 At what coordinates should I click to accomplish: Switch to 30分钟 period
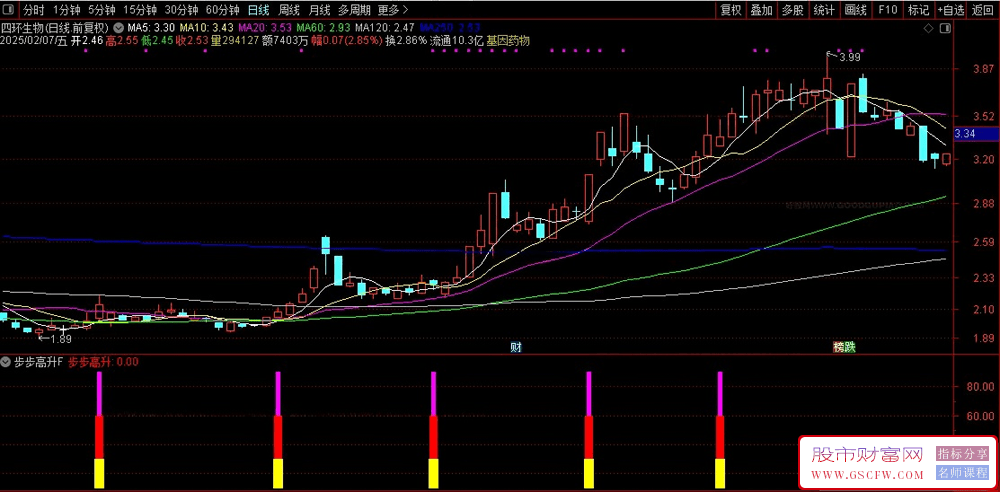180,10
